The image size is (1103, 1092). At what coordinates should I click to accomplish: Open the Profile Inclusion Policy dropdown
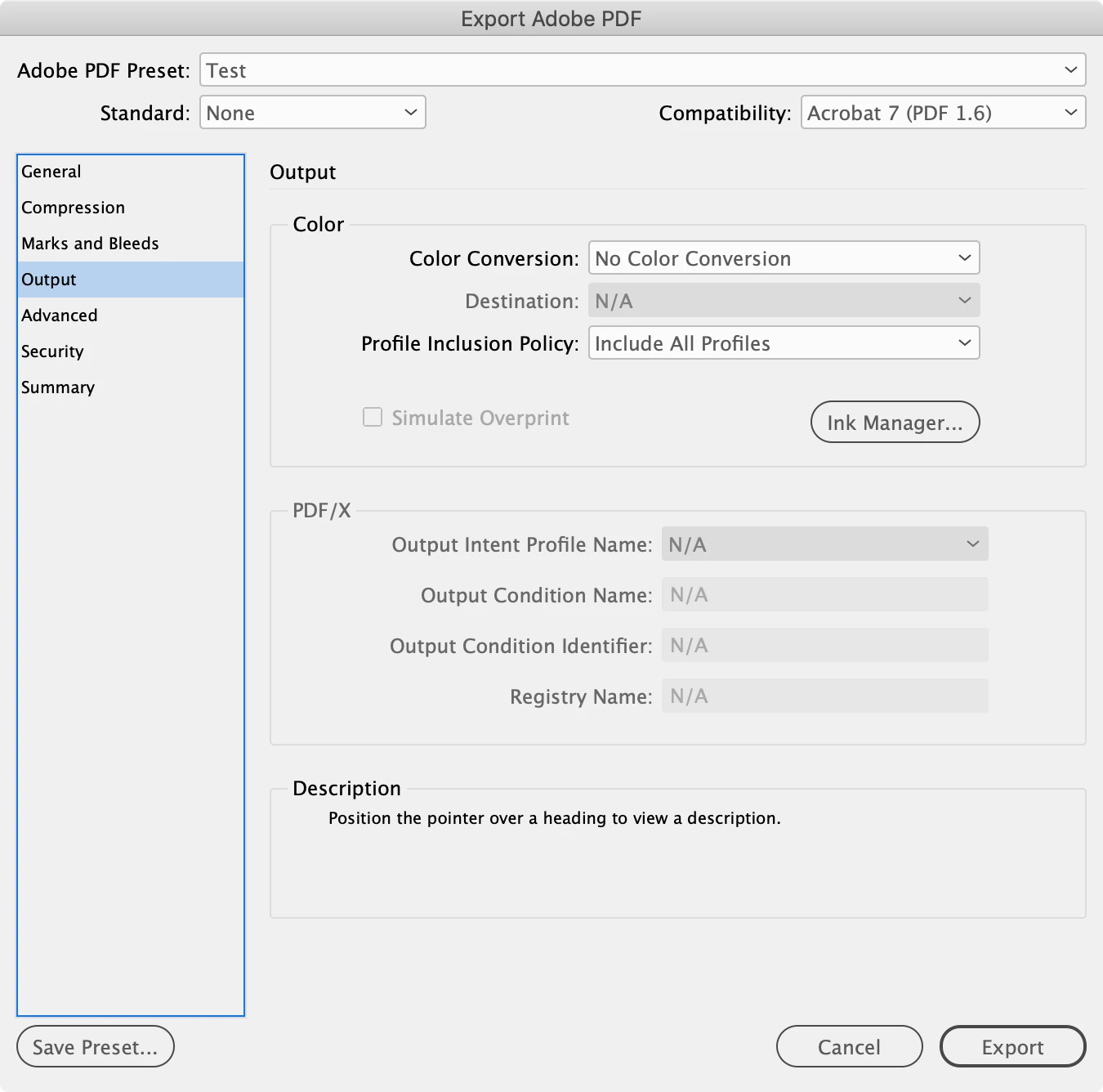click(x=784, y=343)
